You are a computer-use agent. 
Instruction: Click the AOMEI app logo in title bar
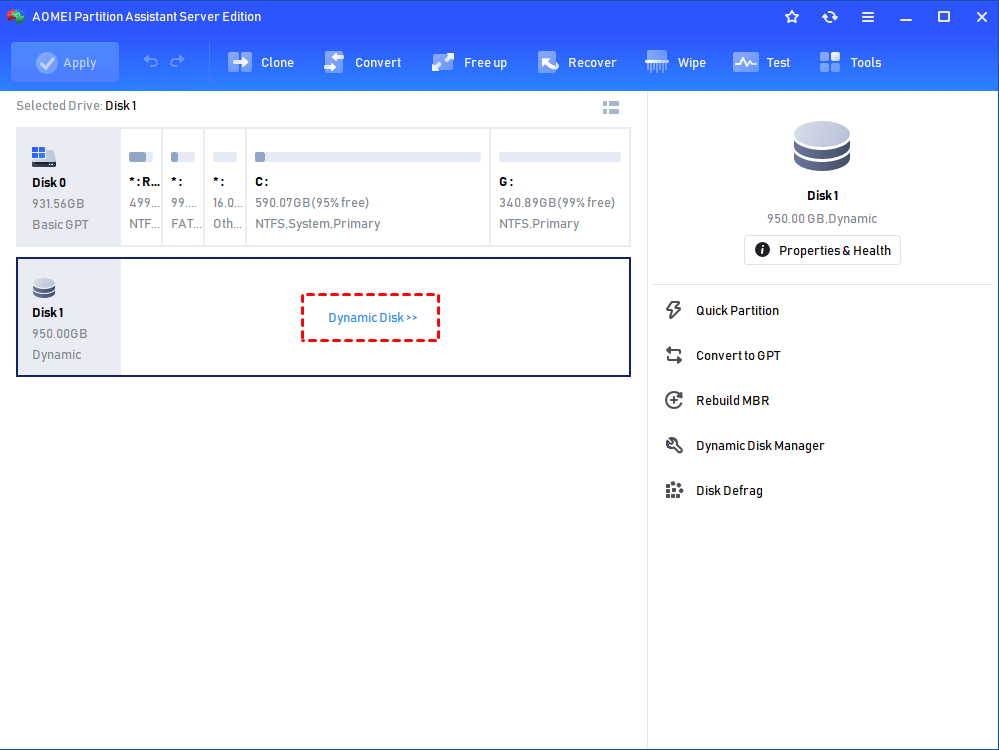coord(15,17)
